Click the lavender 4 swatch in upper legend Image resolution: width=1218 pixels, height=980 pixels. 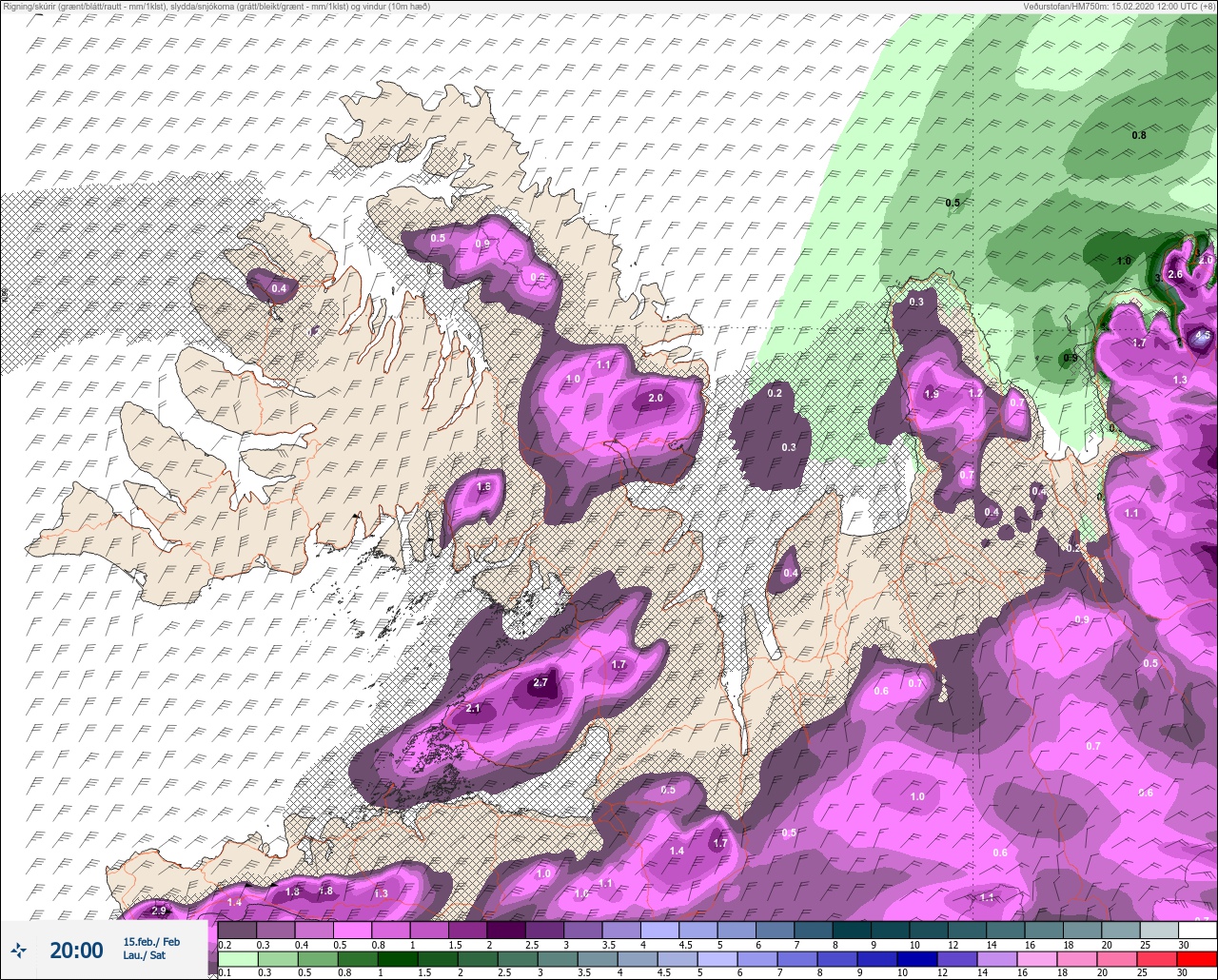660,930
